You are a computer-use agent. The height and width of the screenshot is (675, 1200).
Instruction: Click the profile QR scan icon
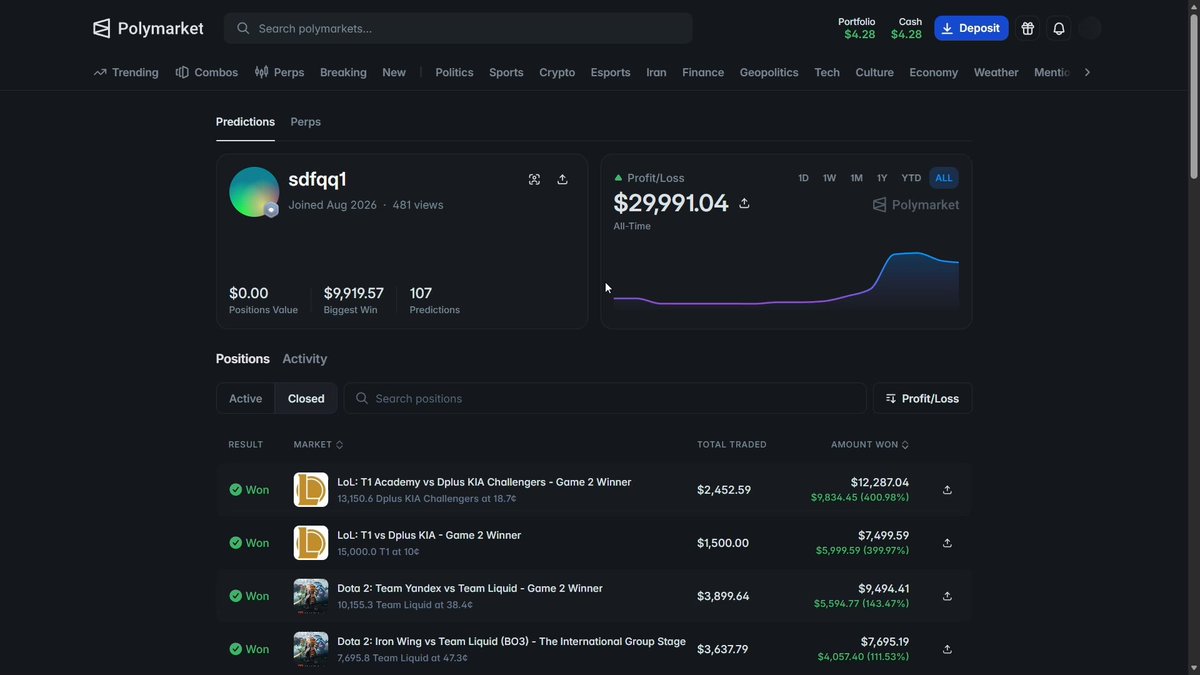[x=534, y=179]
